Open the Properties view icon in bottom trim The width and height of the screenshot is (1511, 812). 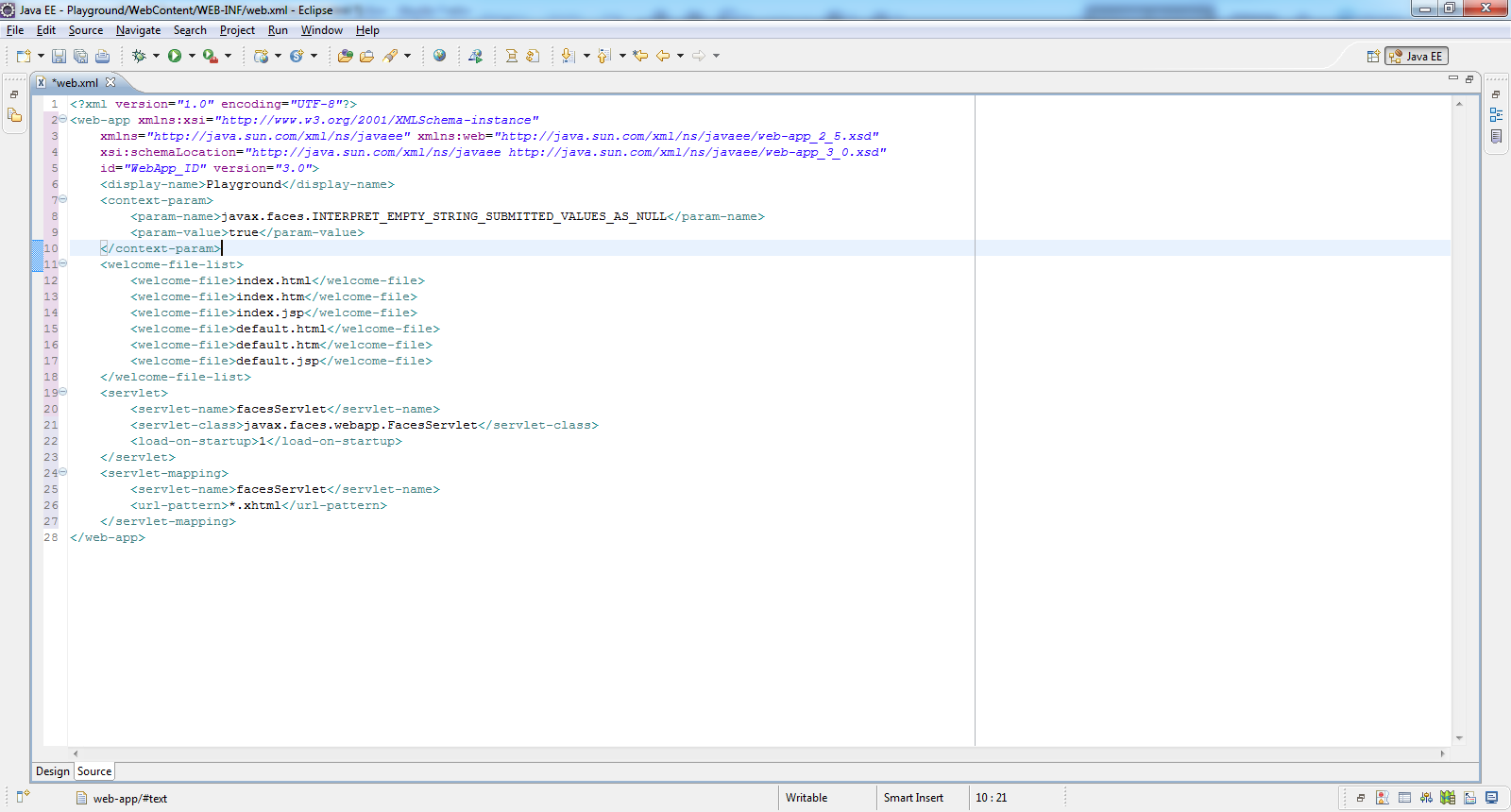pos(1404,798)
